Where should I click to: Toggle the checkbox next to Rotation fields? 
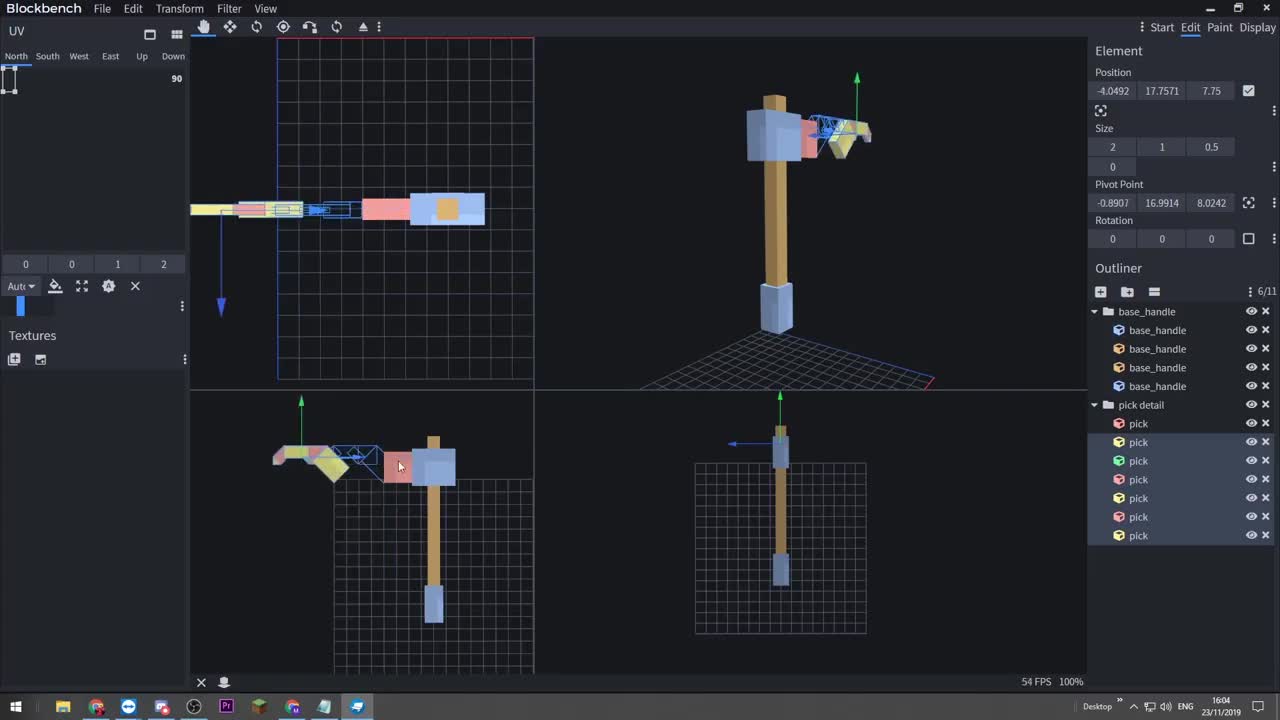[1248, 239]
